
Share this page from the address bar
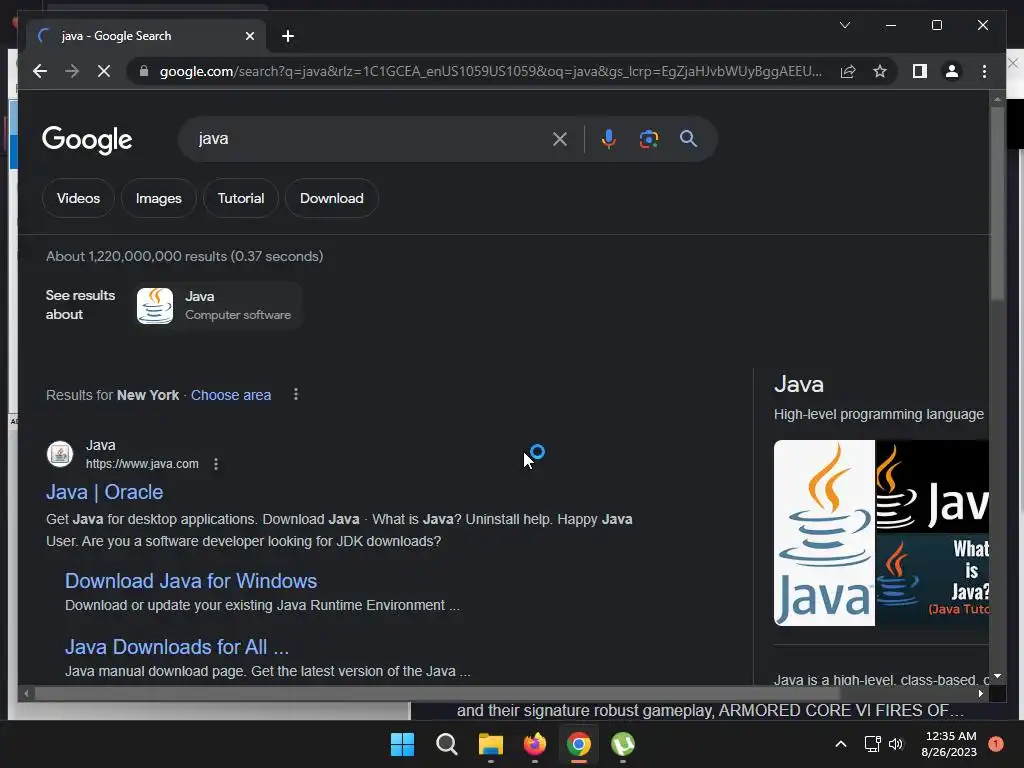coord(848,71)
